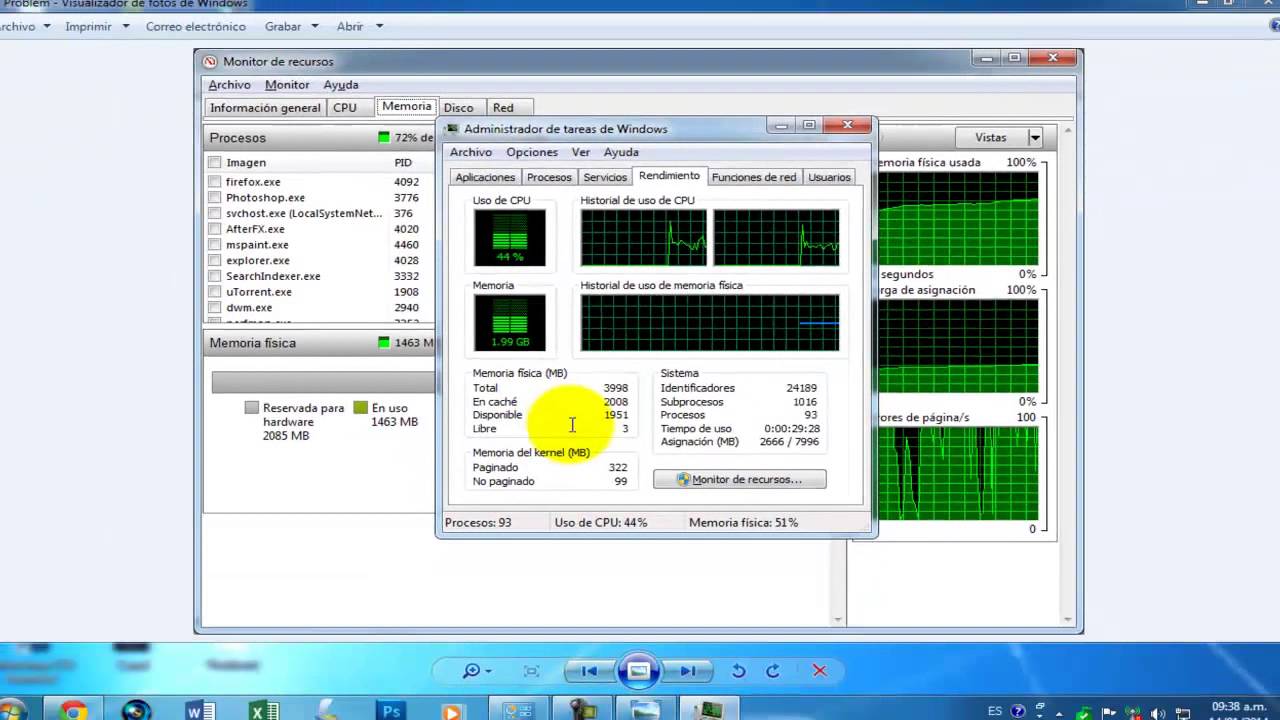
Task: Click the Administrador de tareas title icon
Action: point(452,129)
